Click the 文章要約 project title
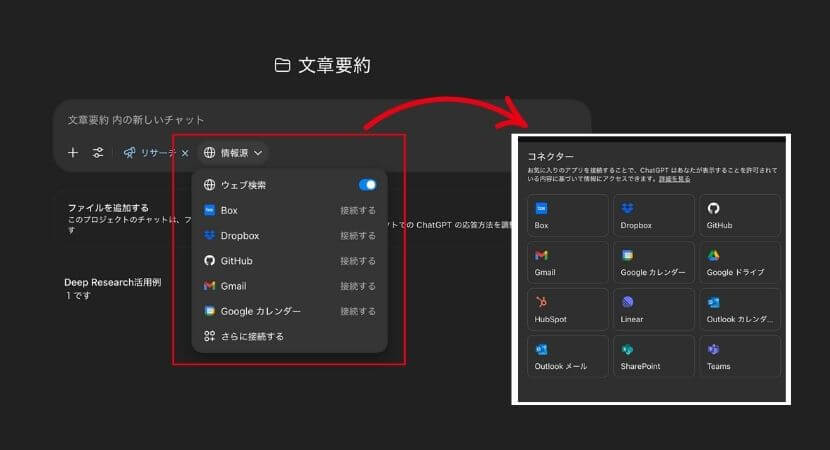830x450 pixels. 334,65
